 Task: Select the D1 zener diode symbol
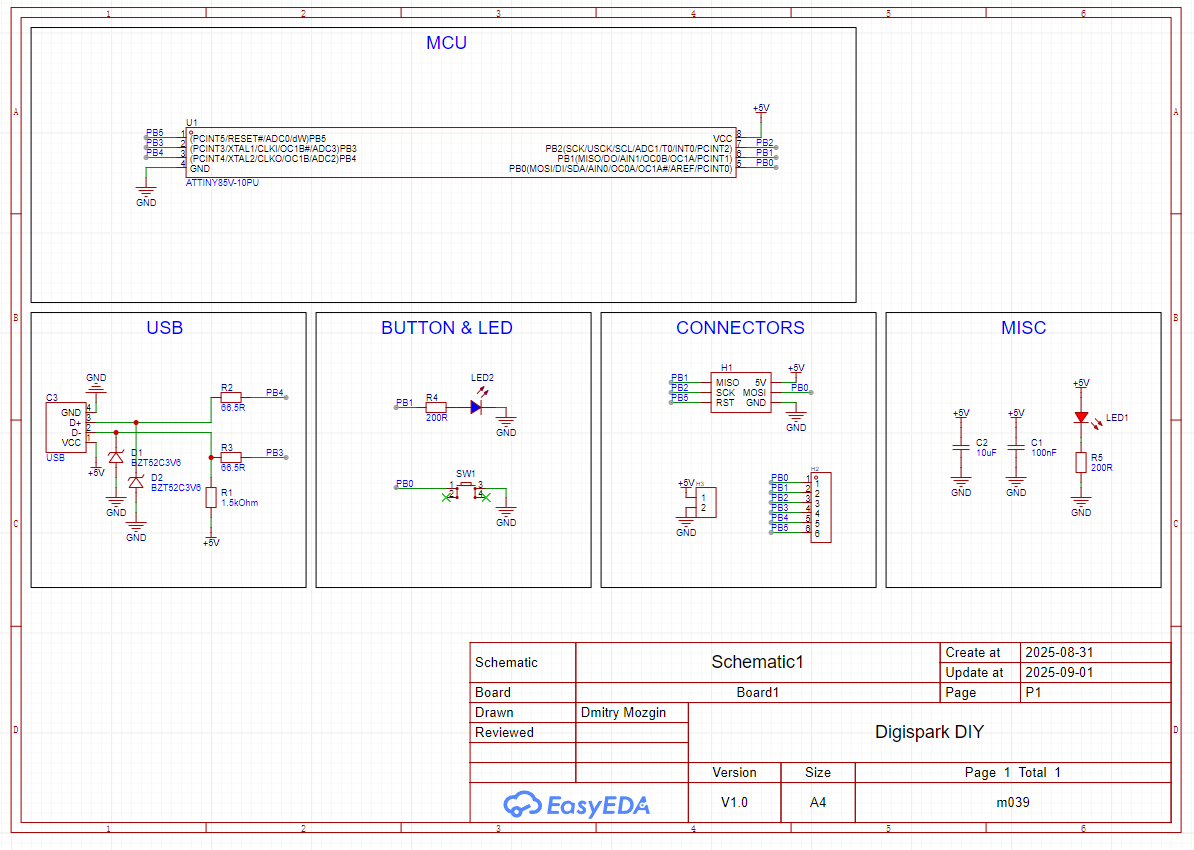(116, 457)
